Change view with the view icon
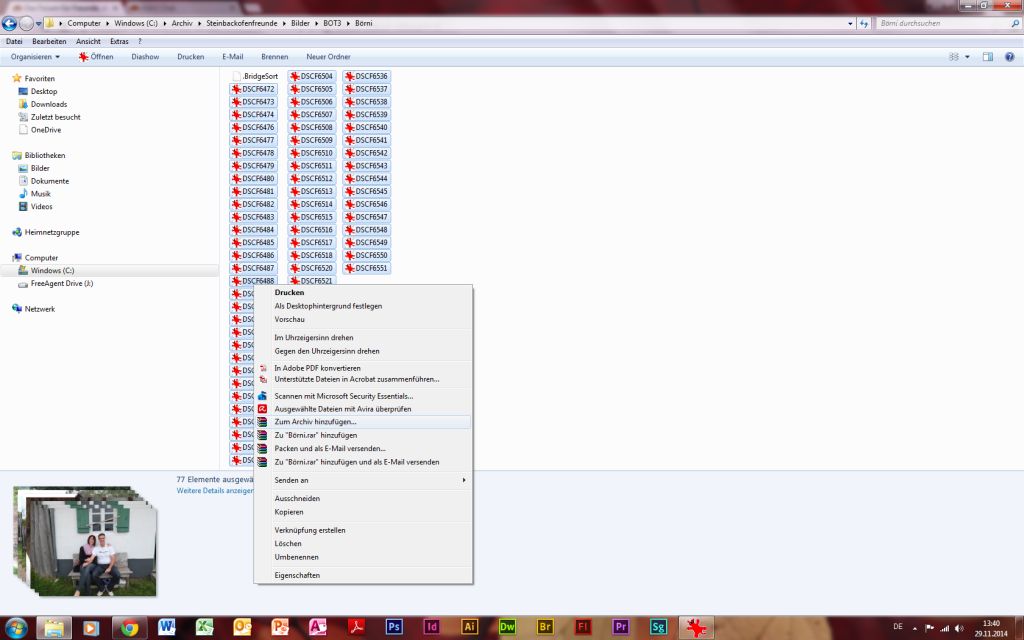Screen dimensions: 1024x640 pyautogui.click(x=953, y=57)
